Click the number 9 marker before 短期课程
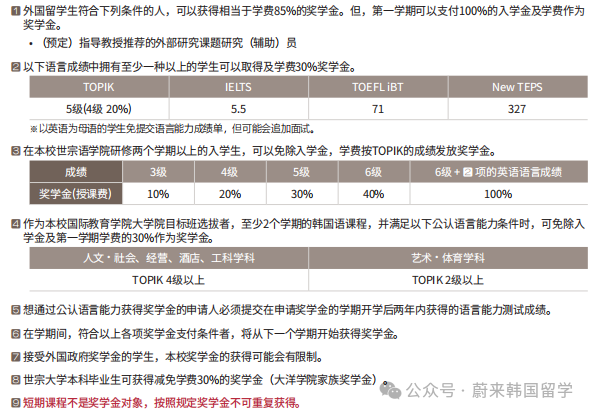The image size is (592, 414). click(x=15, y=403)
